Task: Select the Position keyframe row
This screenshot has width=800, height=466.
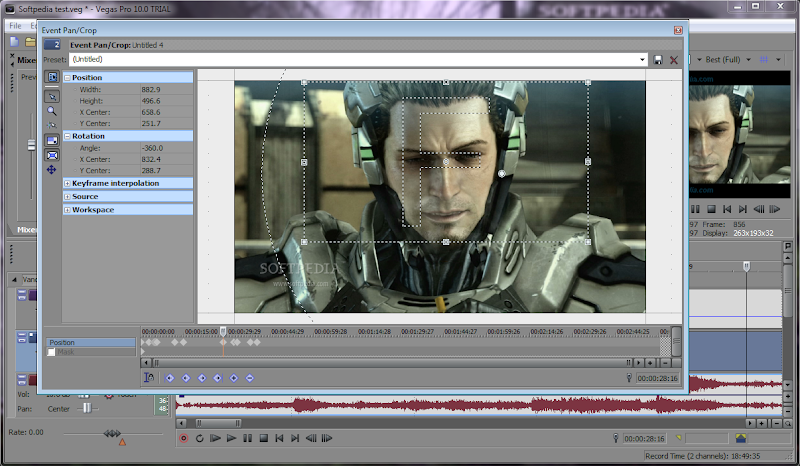Action: [x=91, y=342]
